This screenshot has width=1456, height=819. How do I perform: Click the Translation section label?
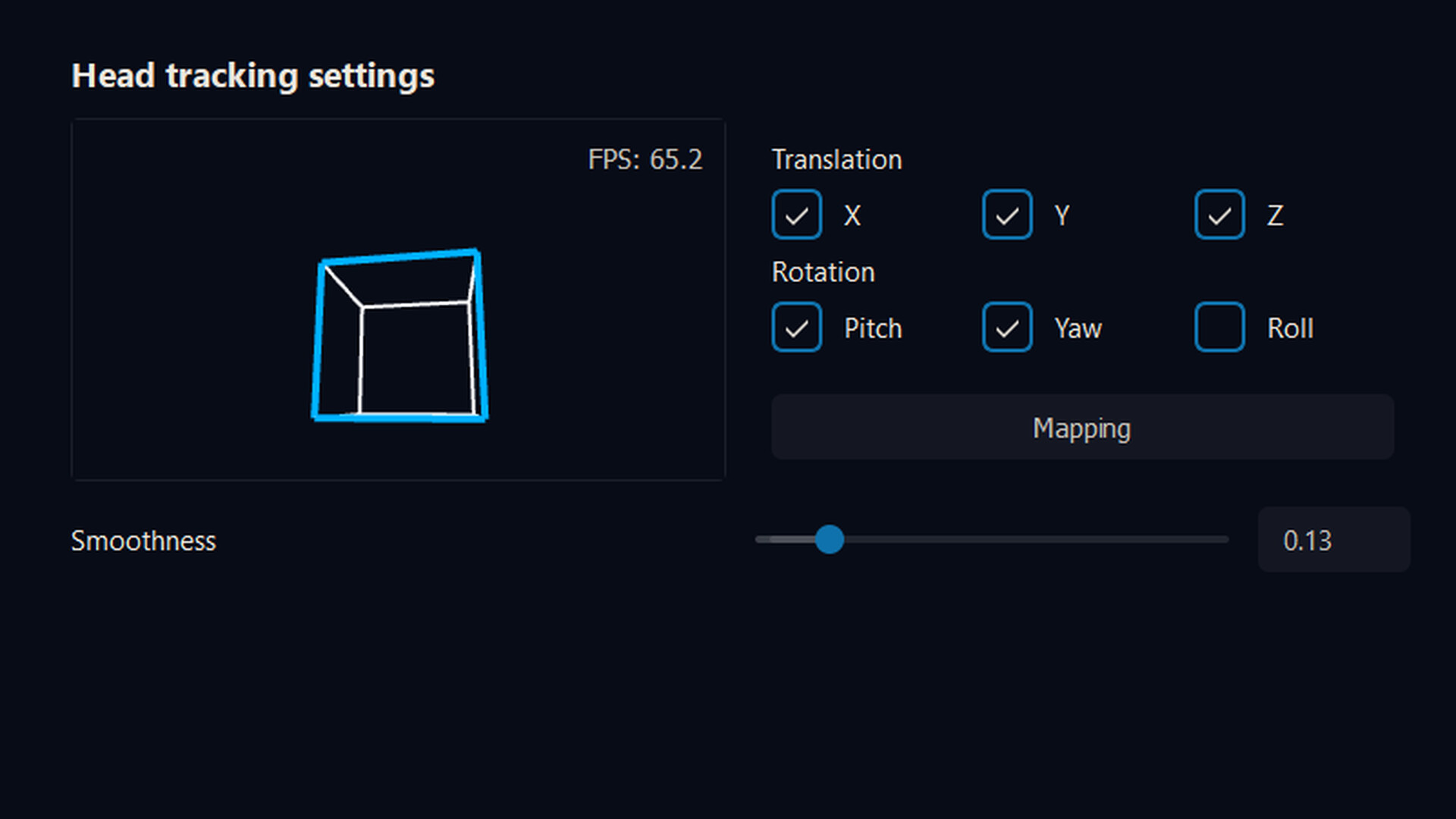coord(836,160)
